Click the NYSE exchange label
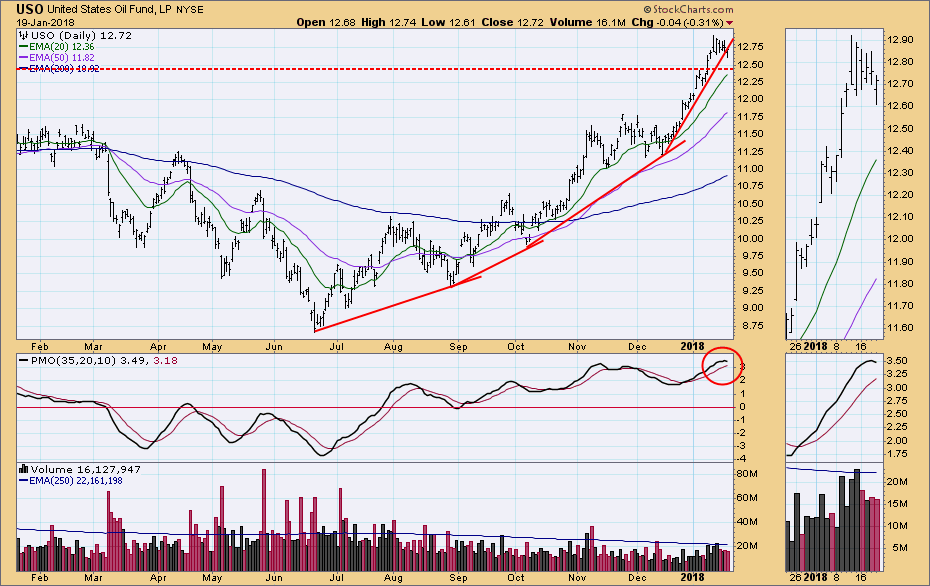Image resolution: width=930 pixels, height=586 pixels. pos(190,9)
